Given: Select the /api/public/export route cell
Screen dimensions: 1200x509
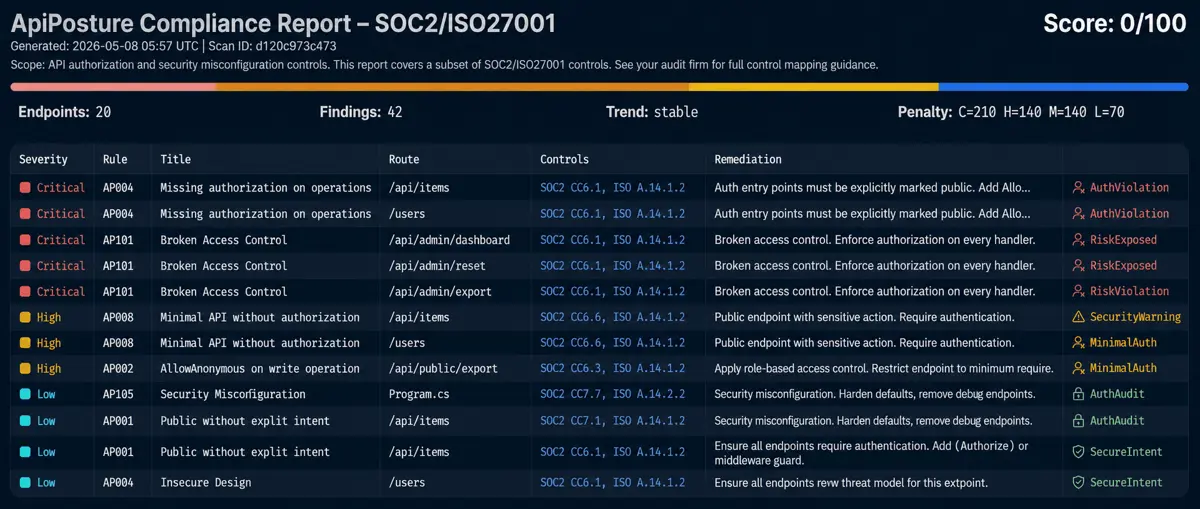Looking at the screenshot, I should [x=443, y=368].
